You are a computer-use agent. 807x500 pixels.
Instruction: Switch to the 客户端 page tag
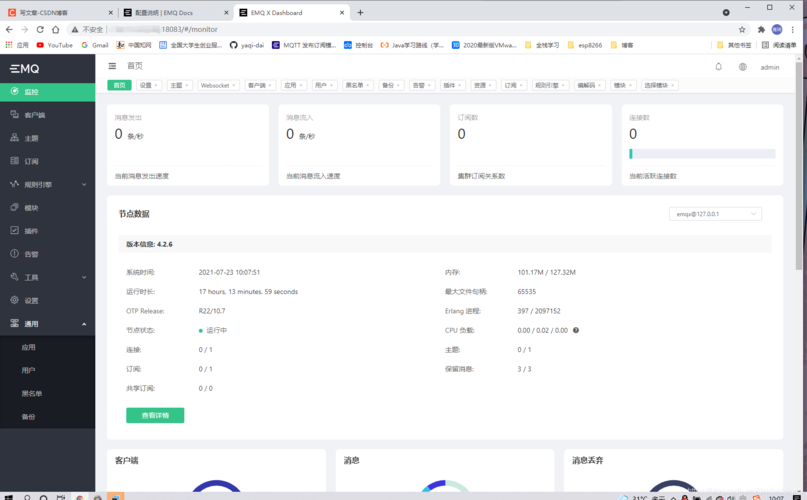click(260, 85)
